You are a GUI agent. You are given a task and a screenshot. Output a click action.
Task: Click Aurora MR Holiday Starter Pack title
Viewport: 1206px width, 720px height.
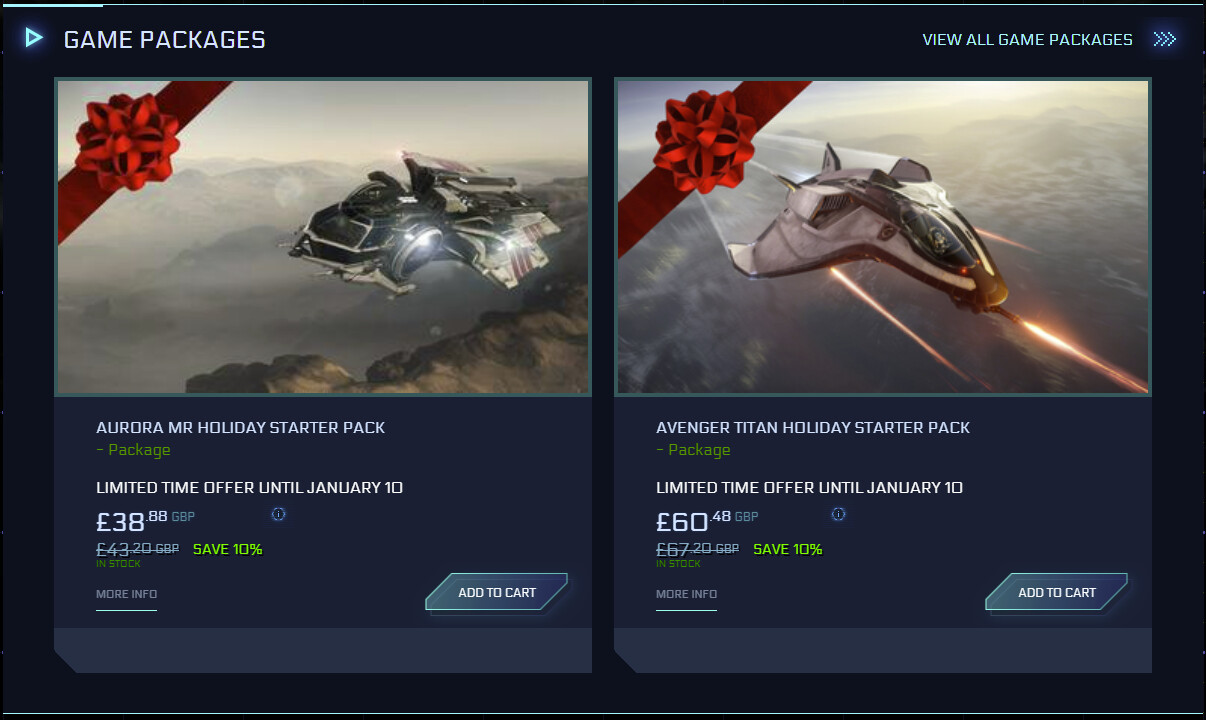tap(240, 427)
